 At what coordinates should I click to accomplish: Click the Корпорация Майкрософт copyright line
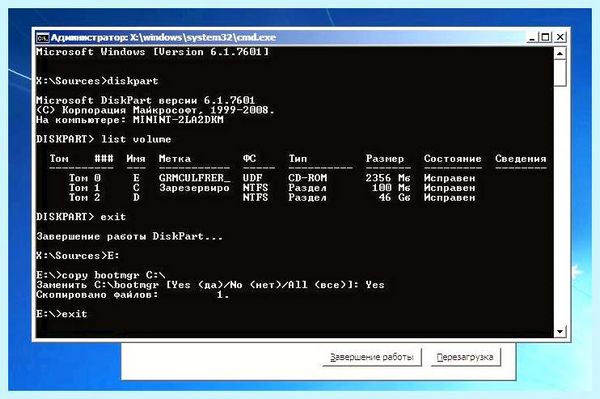click(x=155, y=110)
